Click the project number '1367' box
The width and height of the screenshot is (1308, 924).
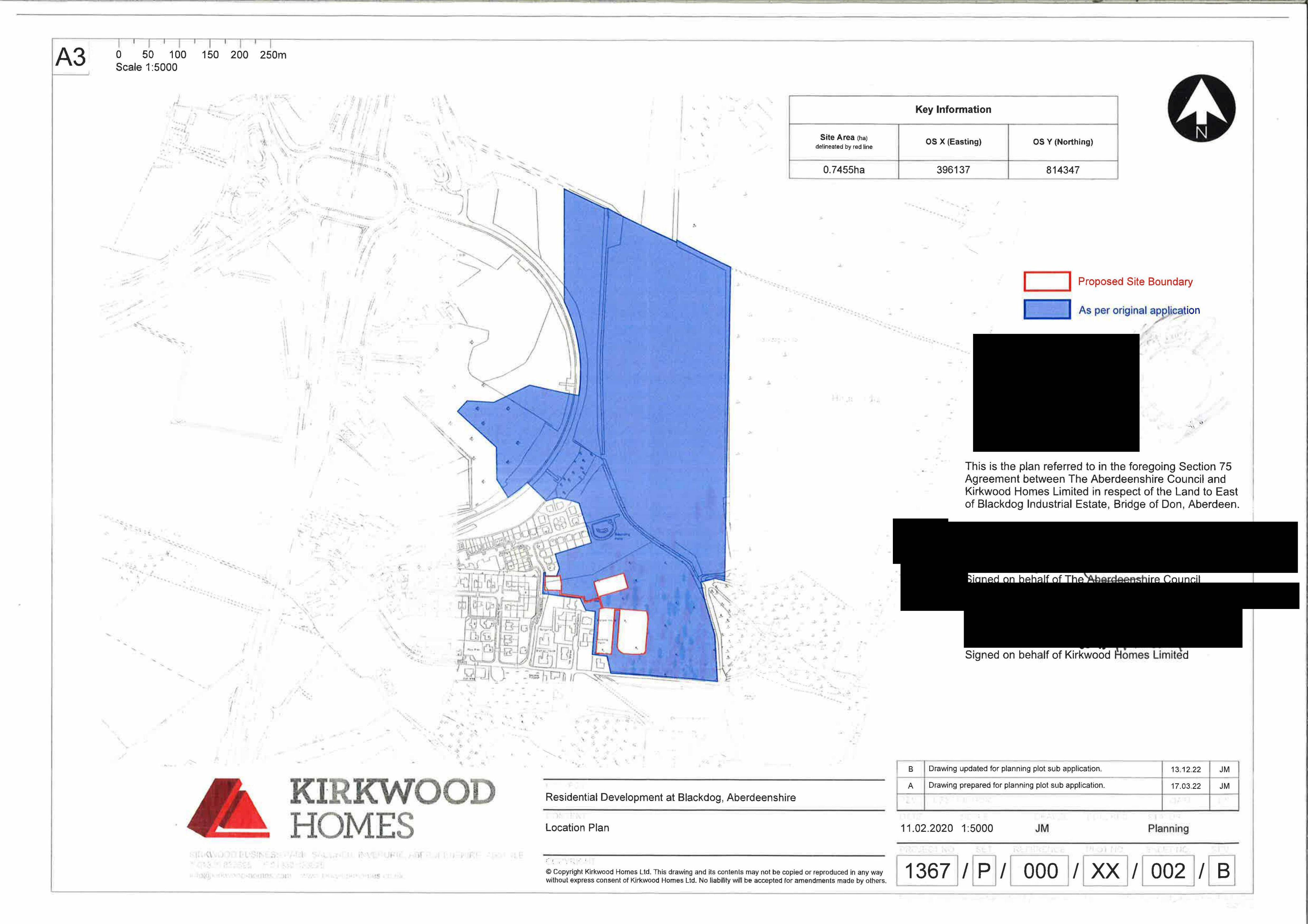(927, 870)
